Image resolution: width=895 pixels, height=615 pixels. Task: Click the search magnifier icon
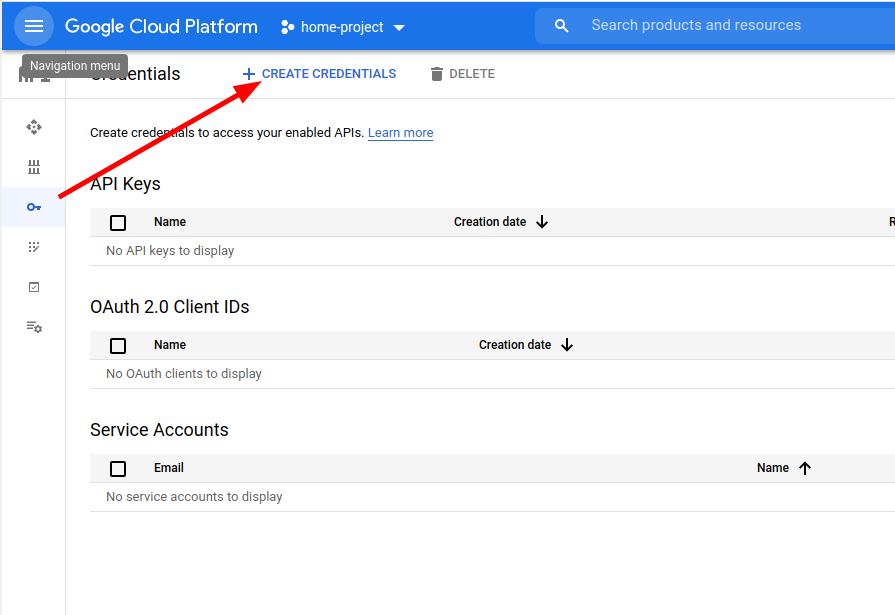tap(562, 26)
